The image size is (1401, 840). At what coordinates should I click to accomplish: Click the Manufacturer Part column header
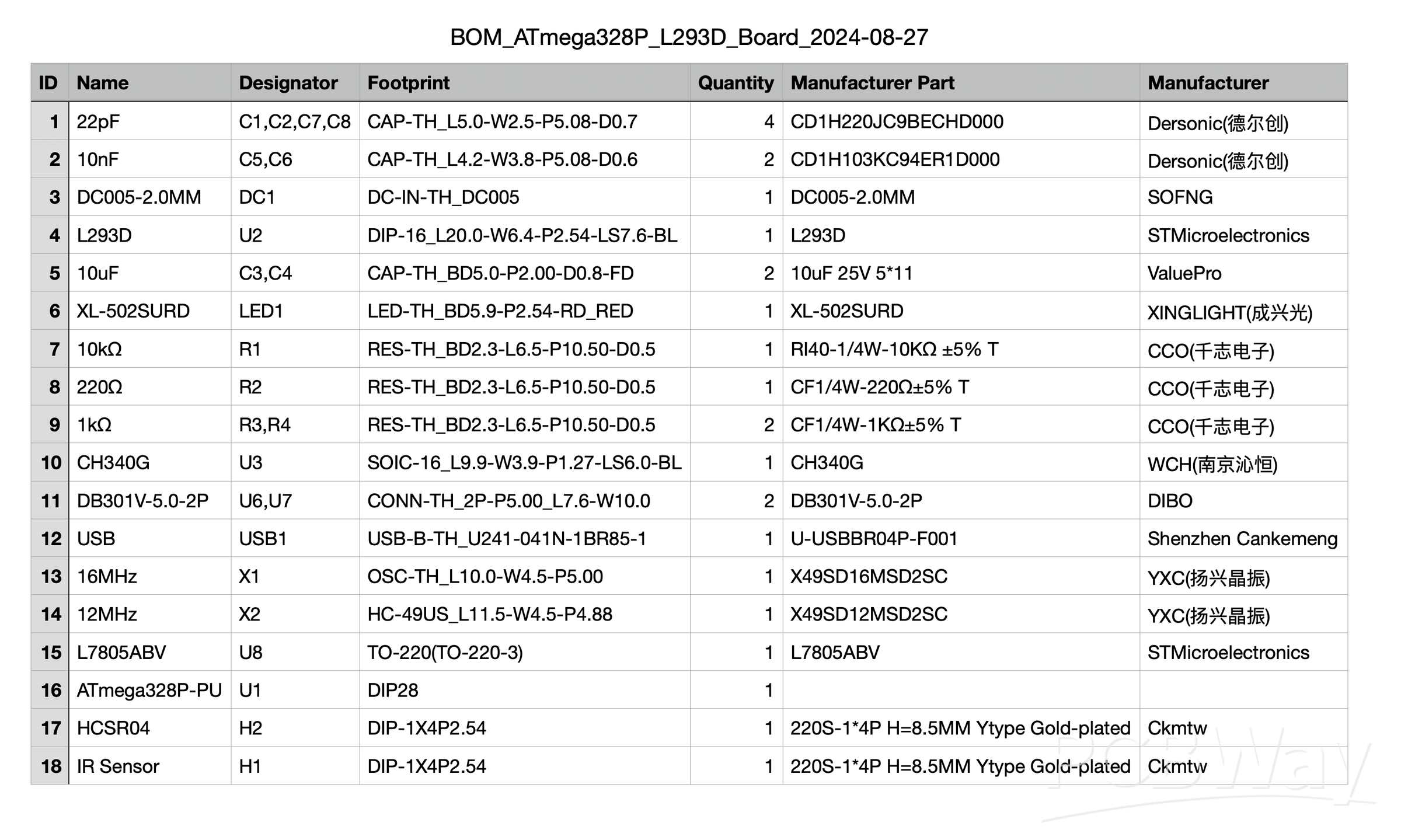tap(872, 83)
